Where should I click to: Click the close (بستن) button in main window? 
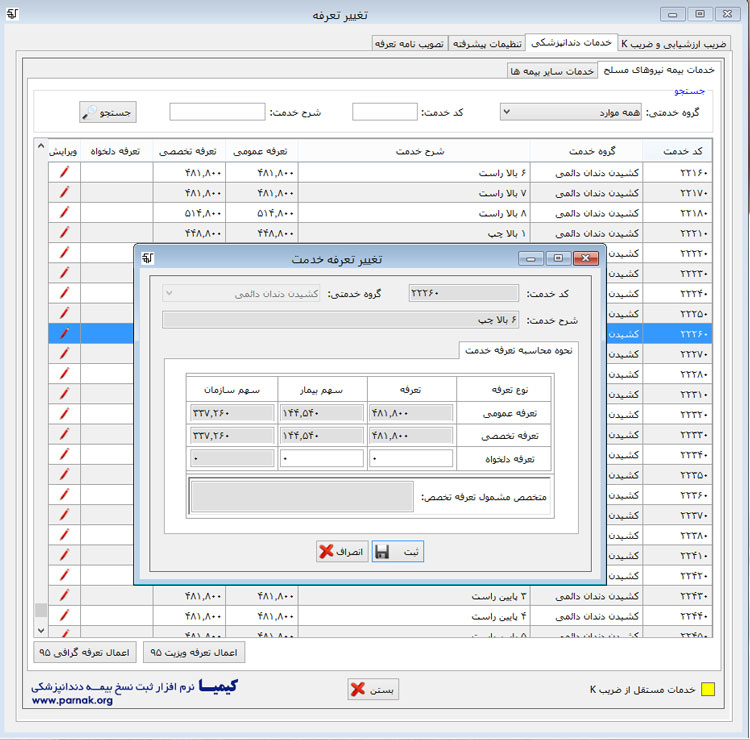[374, 689]
